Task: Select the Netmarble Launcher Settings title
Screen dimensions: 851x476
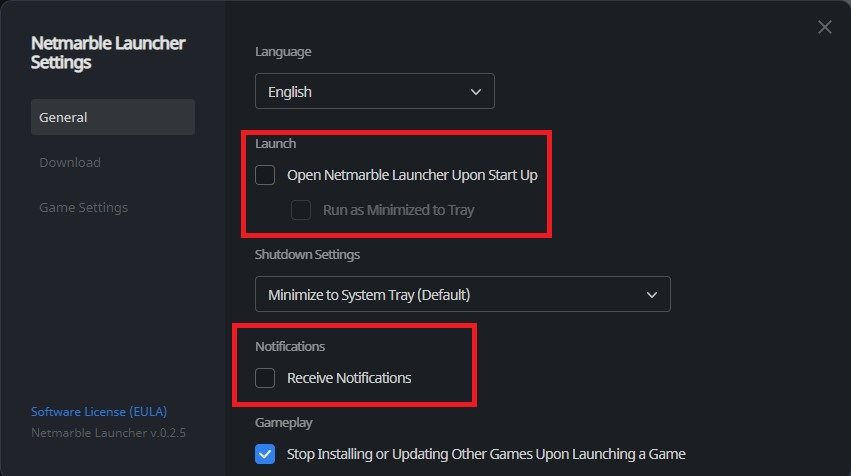Action: (x=108, y=53)
